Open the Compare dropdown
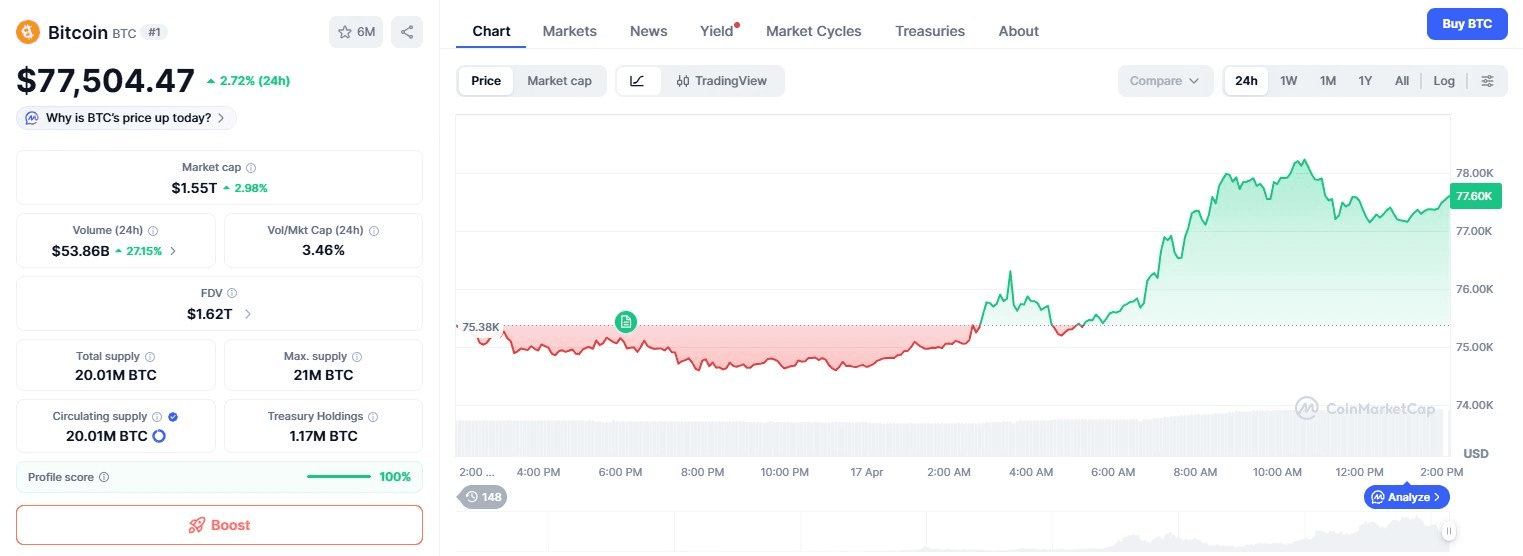1523x556 pixels. click(1165, 81)
